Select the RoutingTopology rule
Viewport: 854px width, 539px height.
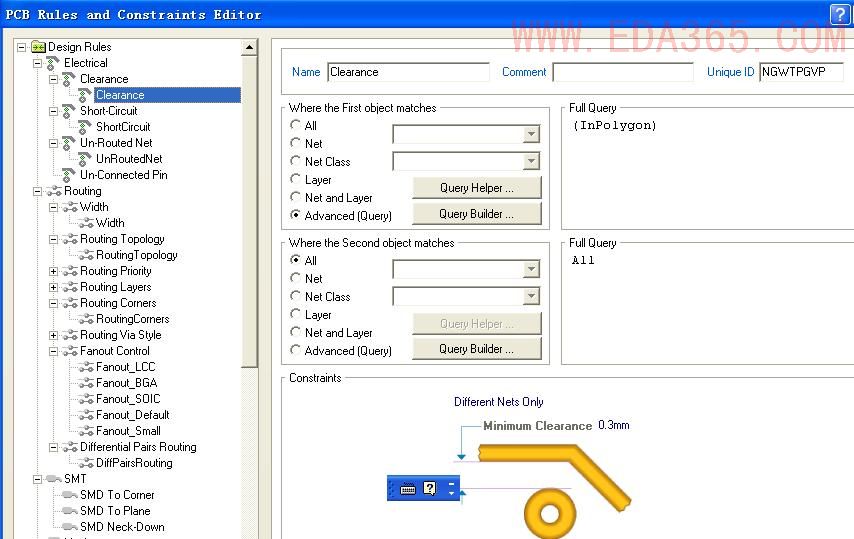click(137, 255)
